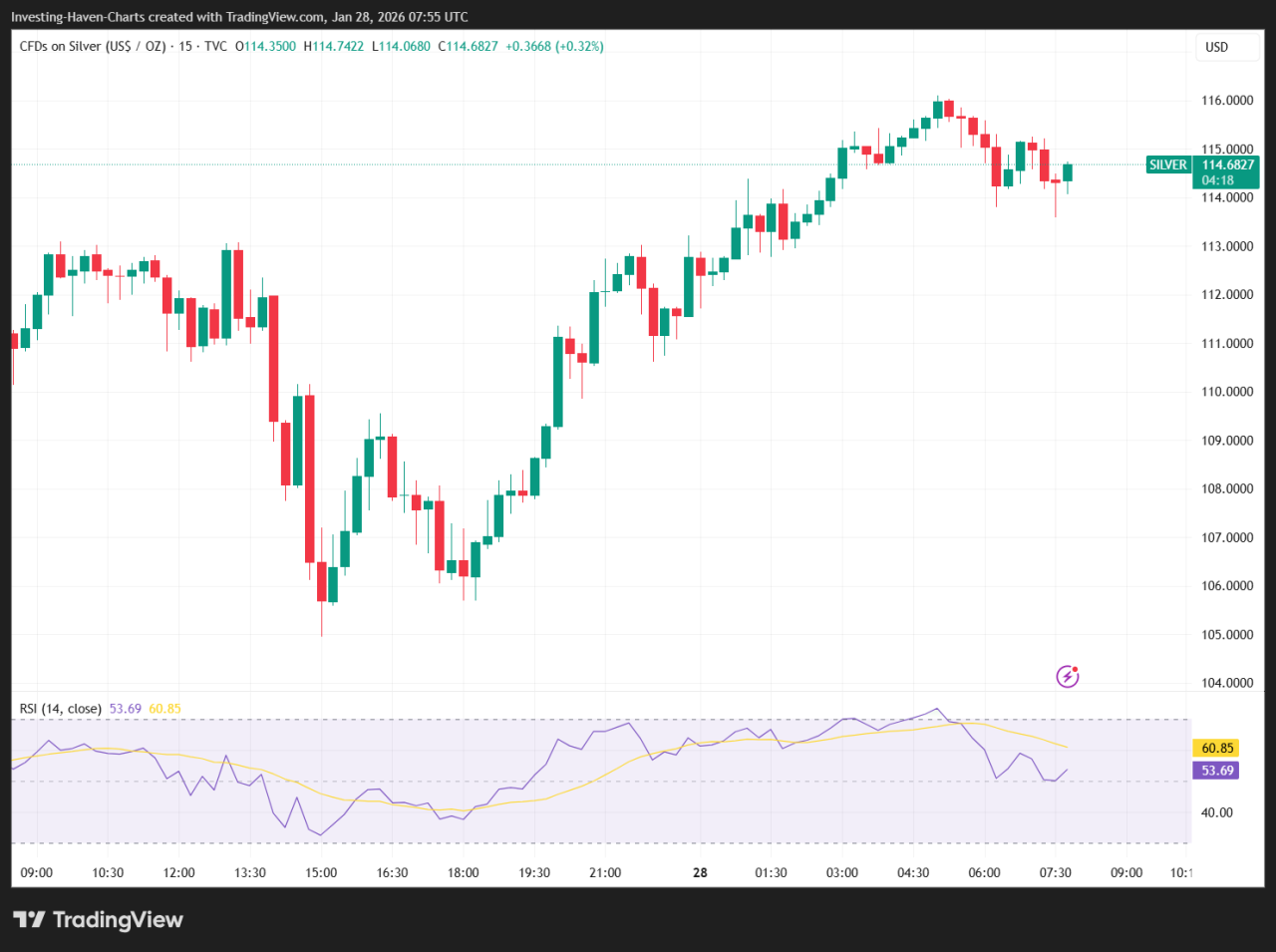Click the high value H114.7422

333,46
